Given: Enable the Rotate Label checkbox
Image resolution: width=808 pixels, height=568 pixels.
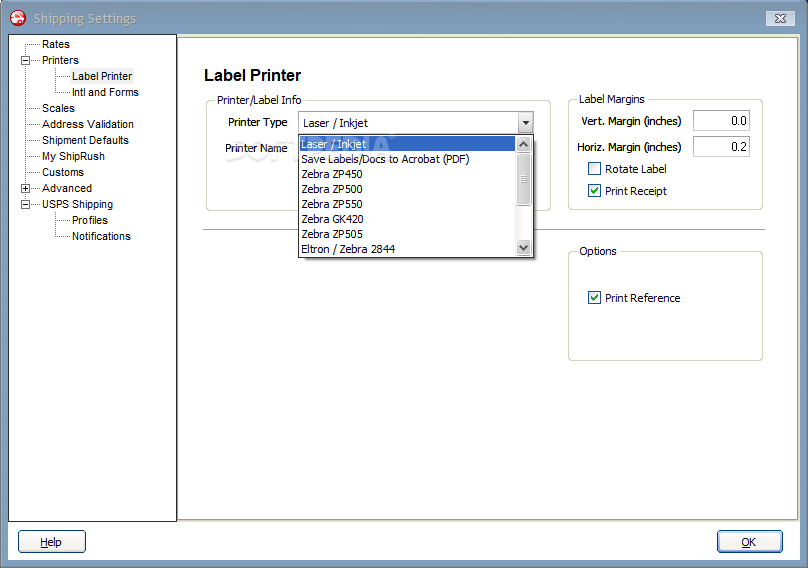Looking at the screenshot, I should 594,169.
